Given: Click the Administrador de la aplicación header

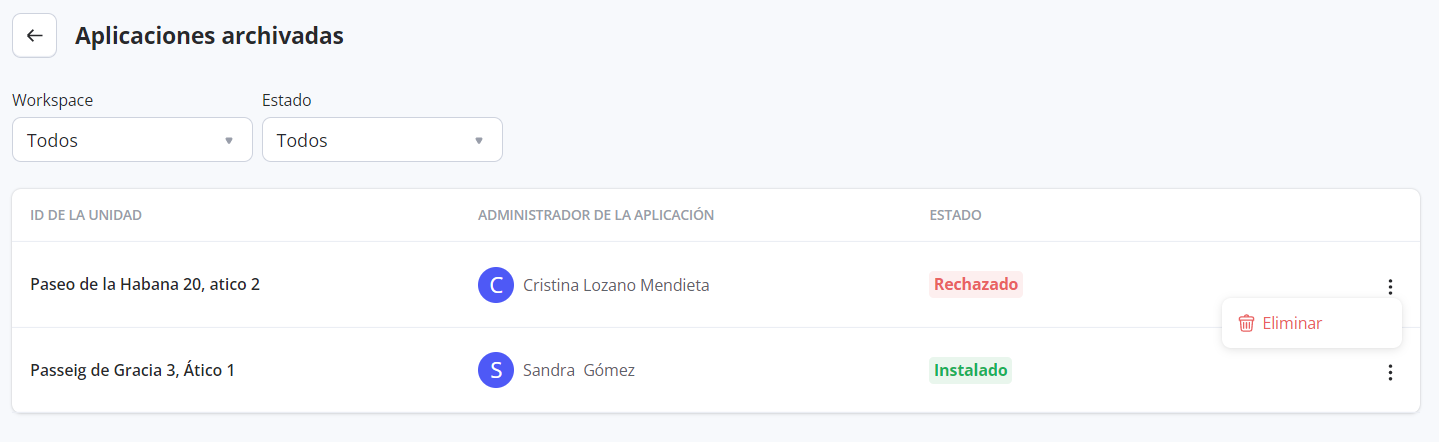Looking at the screenshot, I should coord(596,215).
